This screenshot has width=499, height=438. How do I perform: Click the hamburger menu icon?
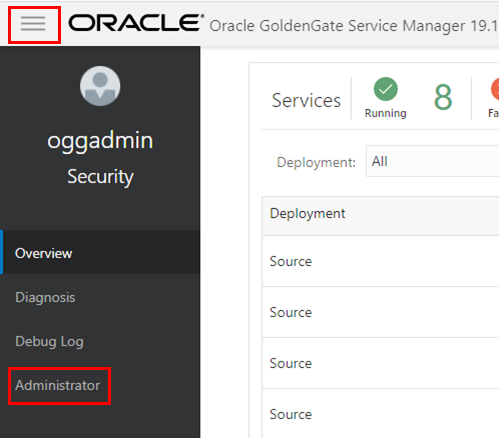(x=33, y=24)
